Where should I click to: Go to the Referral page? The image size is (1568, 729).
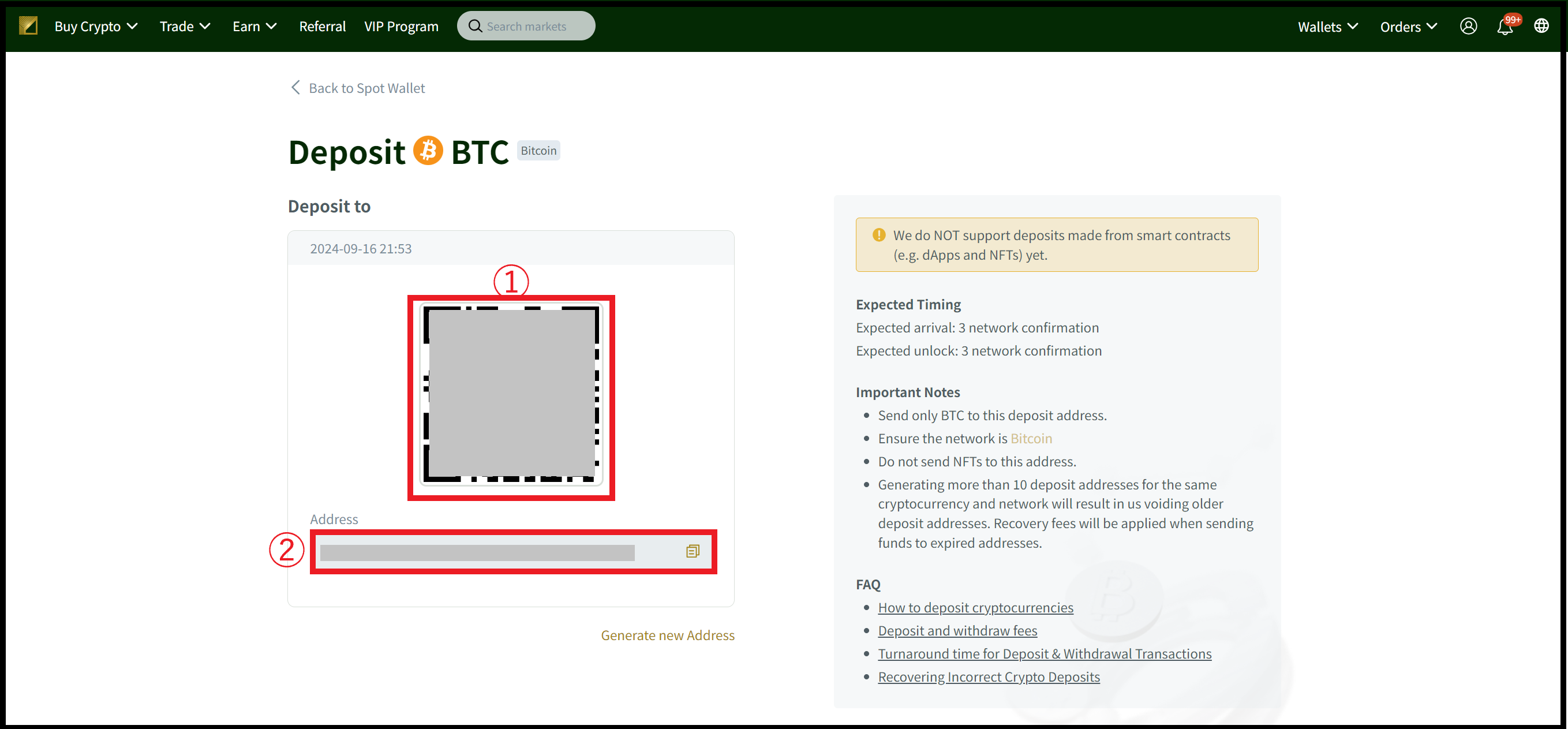pos(322,26)
